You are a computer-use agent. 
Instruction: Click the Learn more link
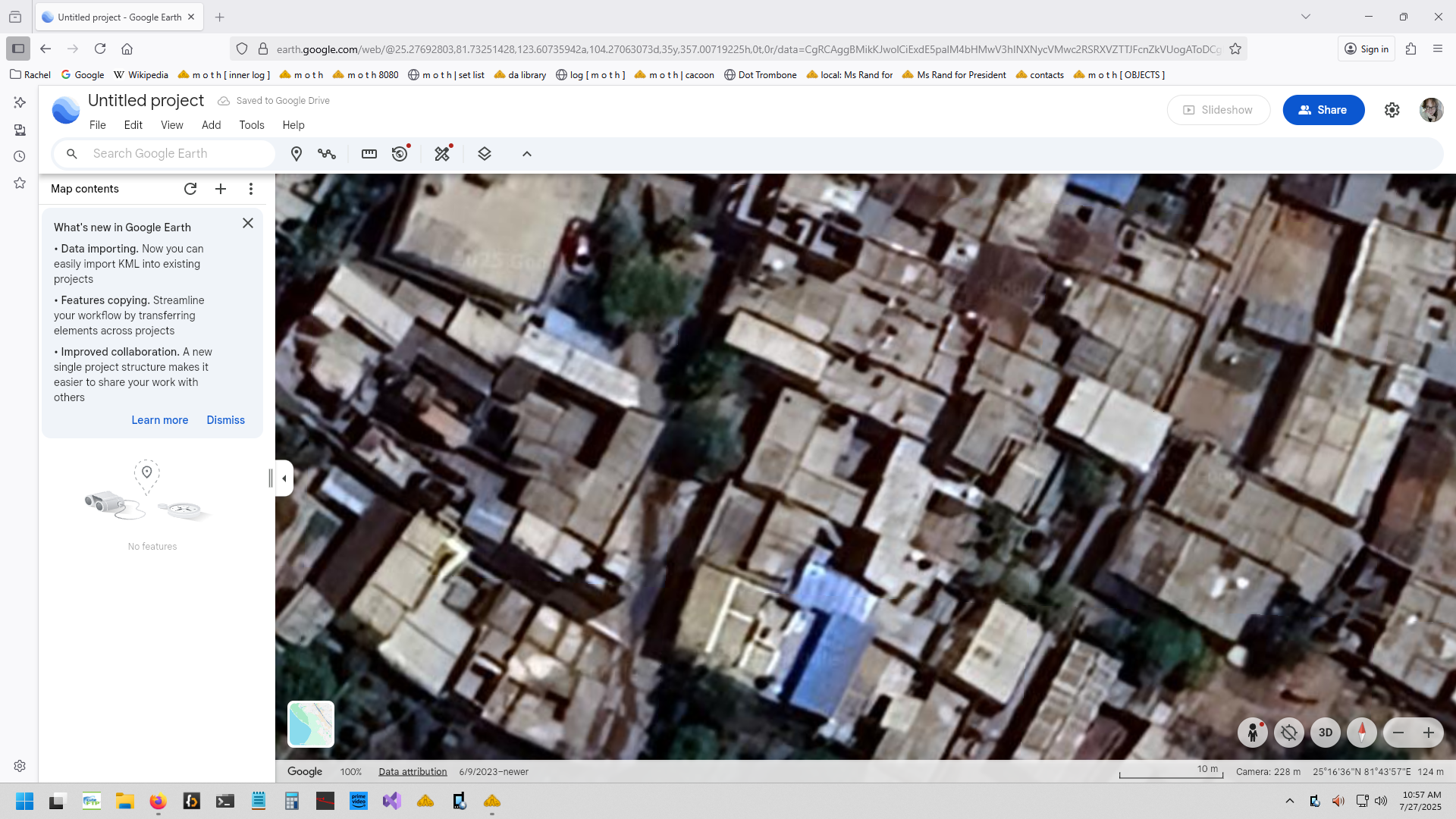159,420
